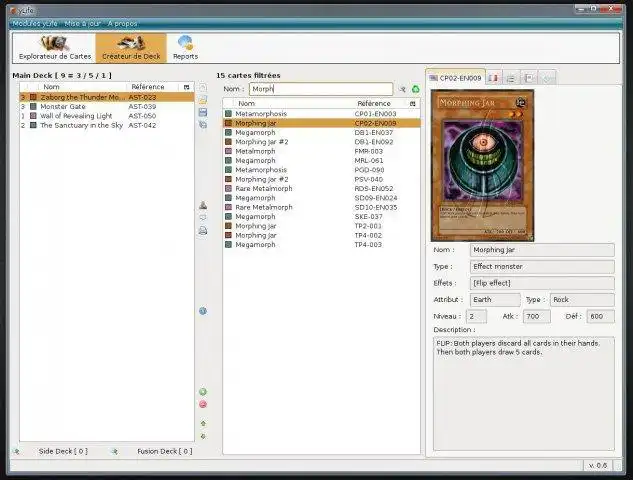Screen dimensions: 633x480
Task: Switch to the greyed checkmark tab
Action: point(547,78)
